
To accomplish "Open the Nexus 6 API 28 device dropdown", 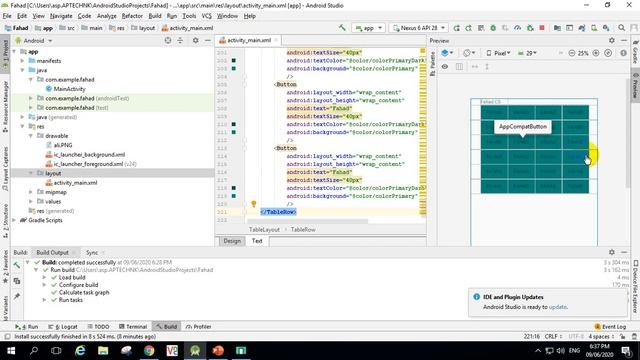I will (418, 28).
